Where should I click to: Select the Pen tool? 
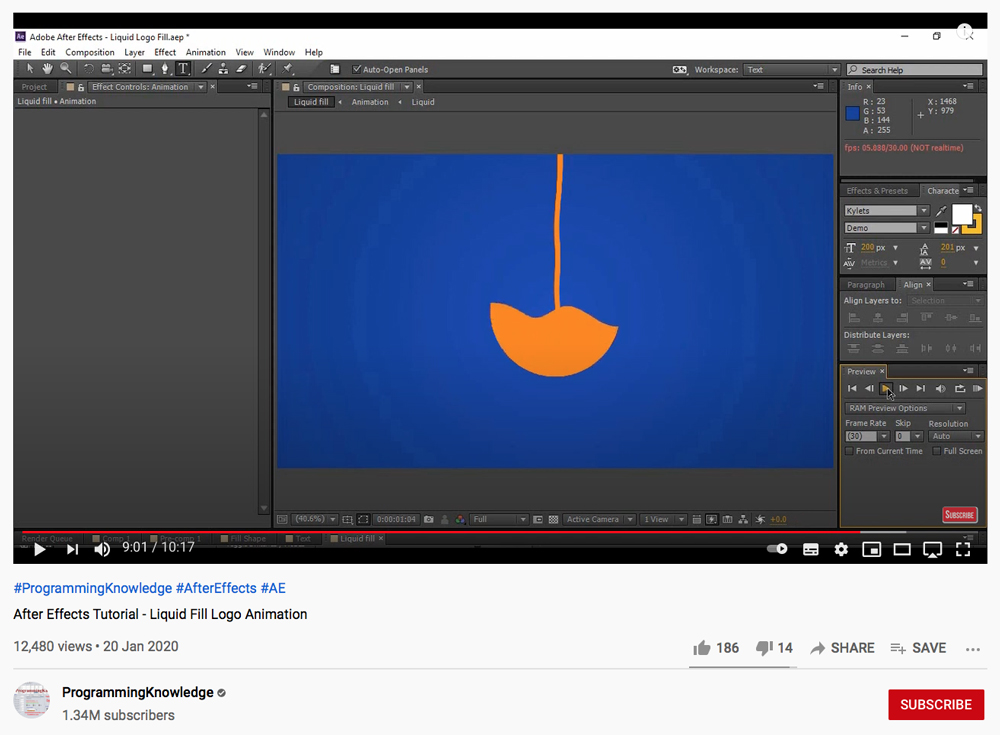(165, 69)
